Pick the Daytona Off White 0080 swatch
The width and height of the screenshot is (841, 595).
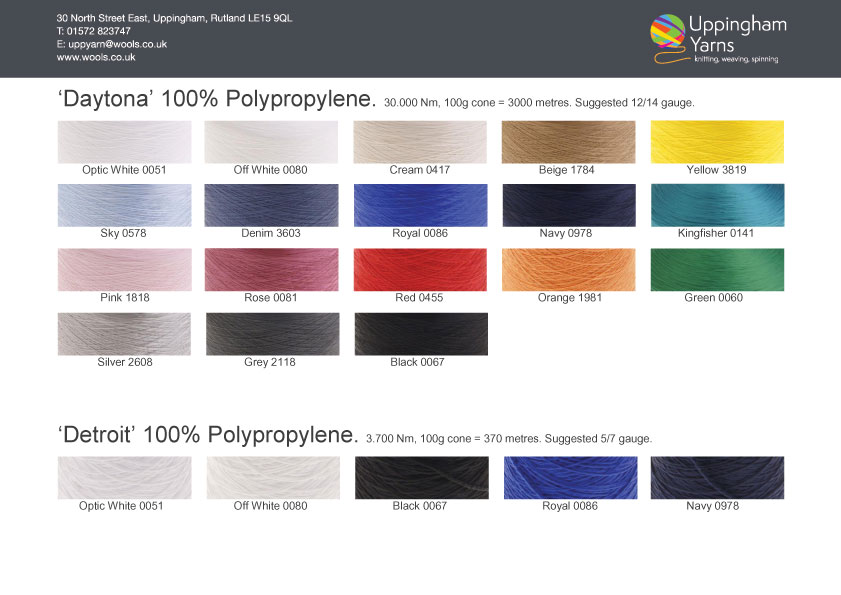tap(271, 141)
